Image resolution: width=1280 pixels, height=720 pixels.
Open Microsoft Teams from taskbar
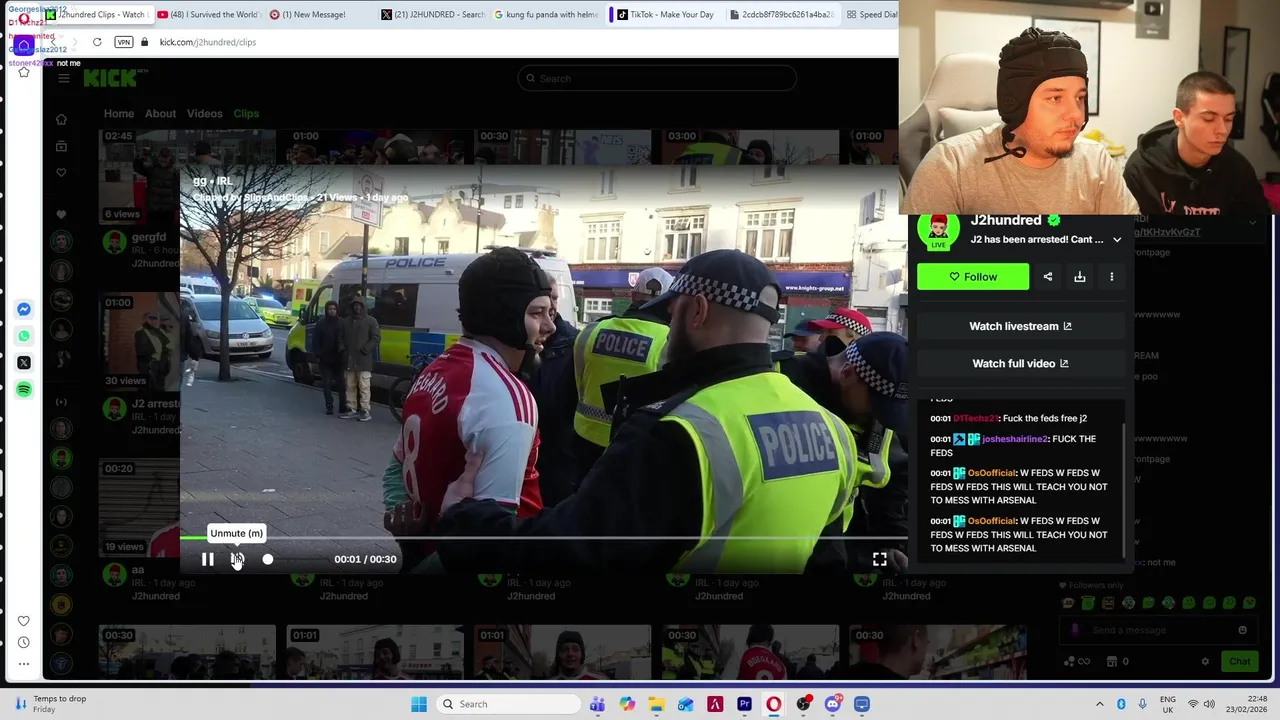pyautogui.click(x=597, y=704)
